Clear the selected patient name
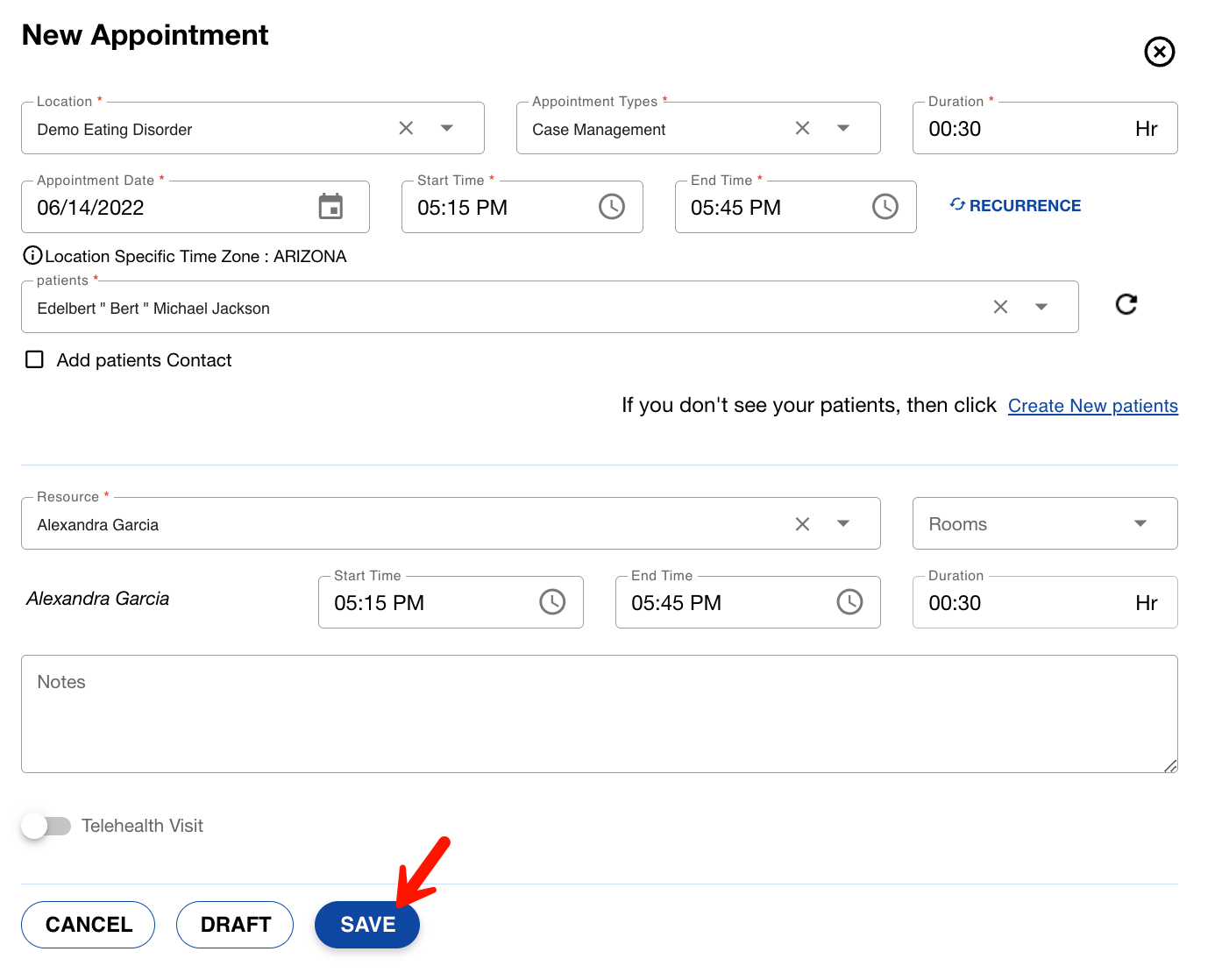The image size is (1222, 980). click(x=1000, y=307)
